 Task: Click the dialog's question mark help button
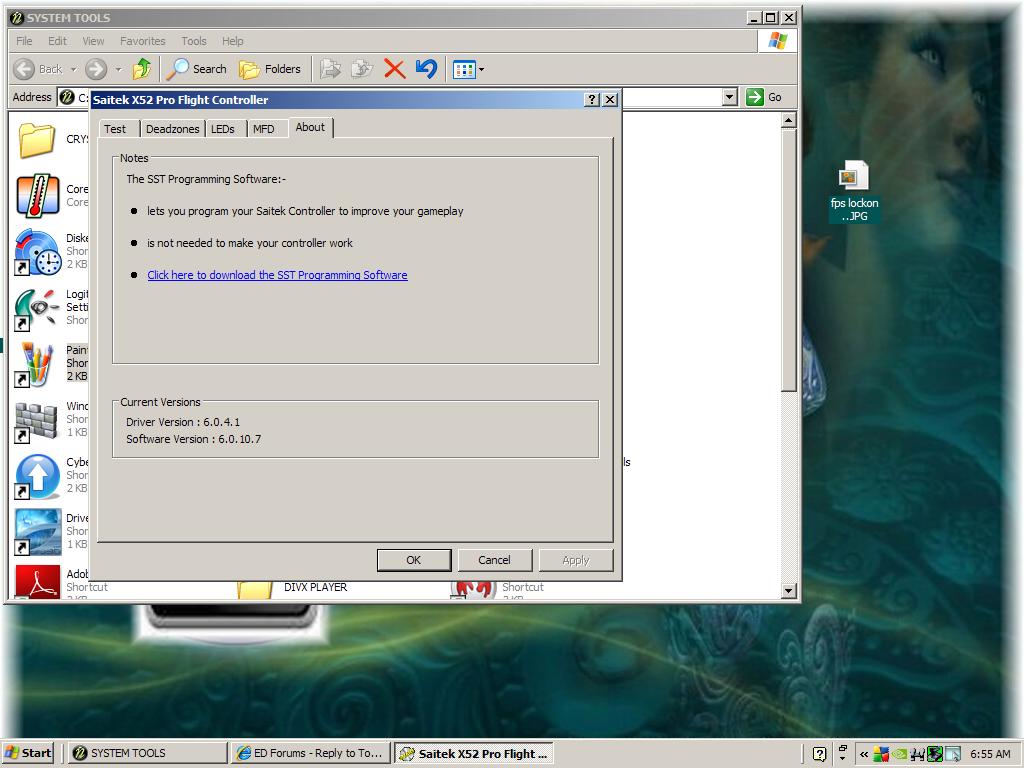(x=592, y=99)
